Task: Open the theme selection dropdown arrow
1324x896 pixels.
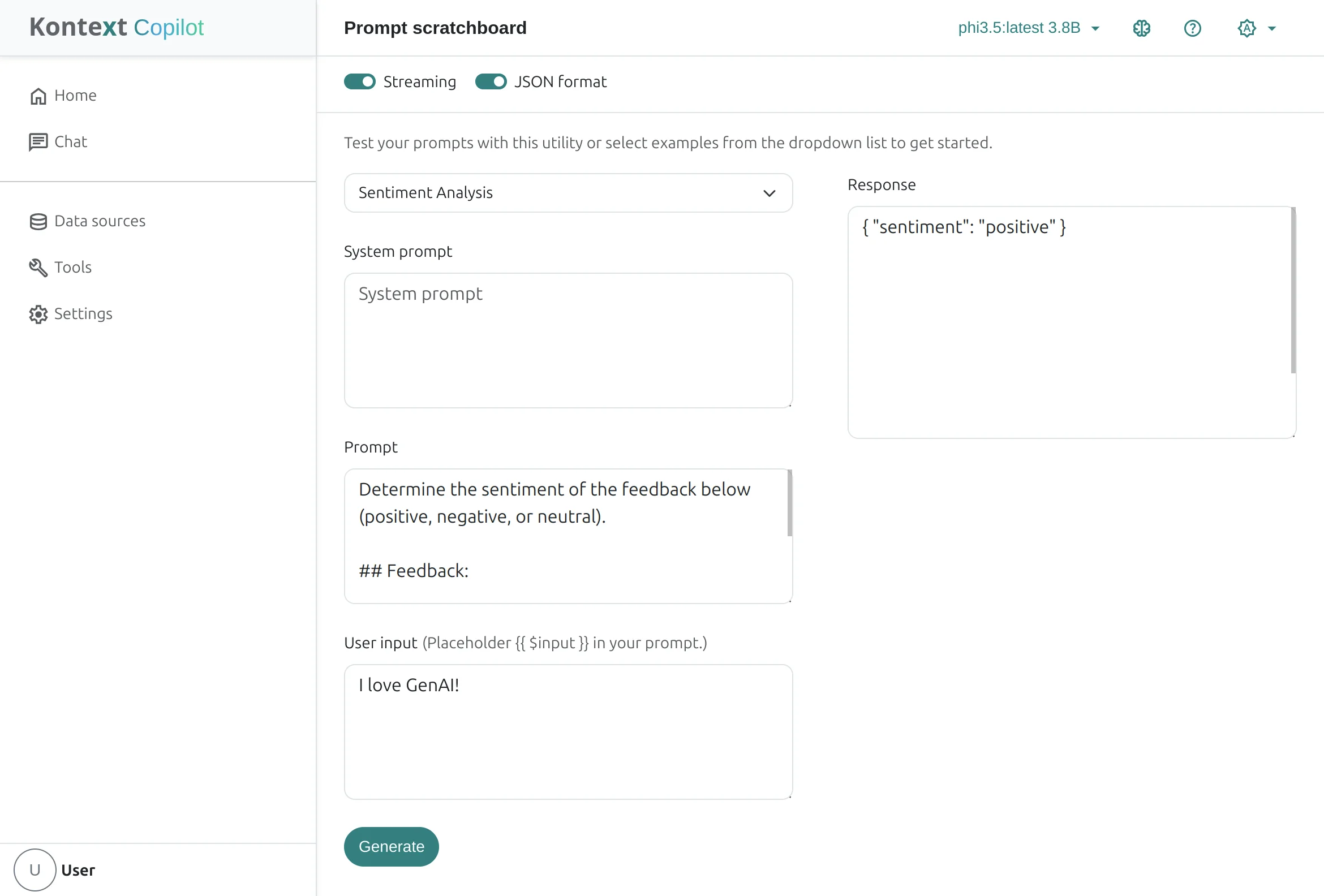Action: 1272,28
